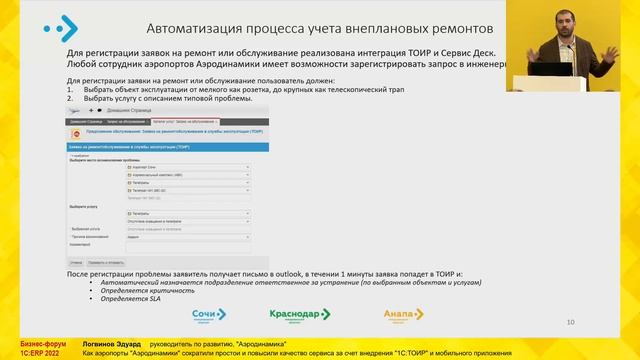Open the Причина возникновения dropdown showing Авария

(x=188, y=237)
